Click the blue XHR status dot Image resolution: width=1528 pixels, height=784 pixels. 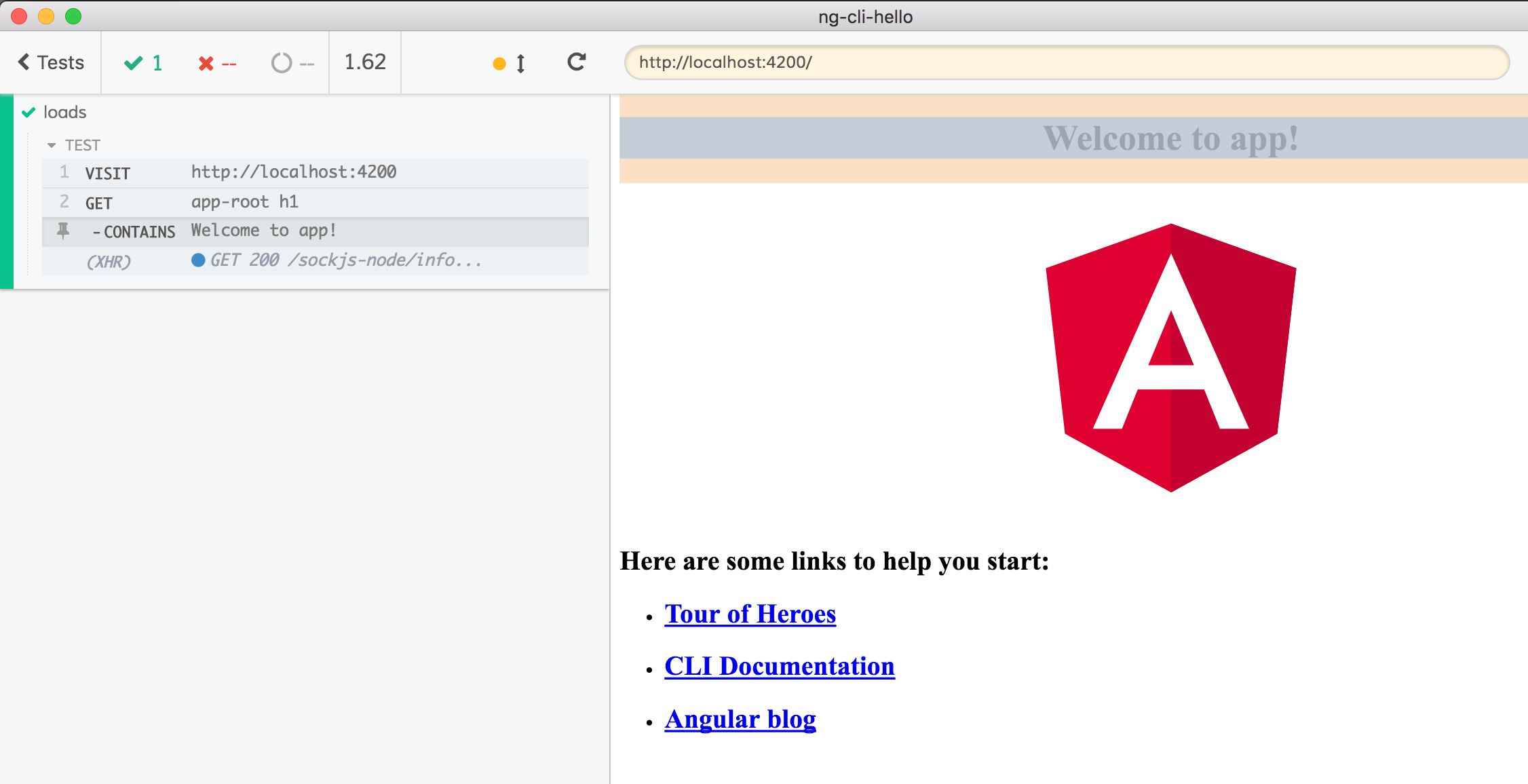pyautogui.click(x=198, y=260)
